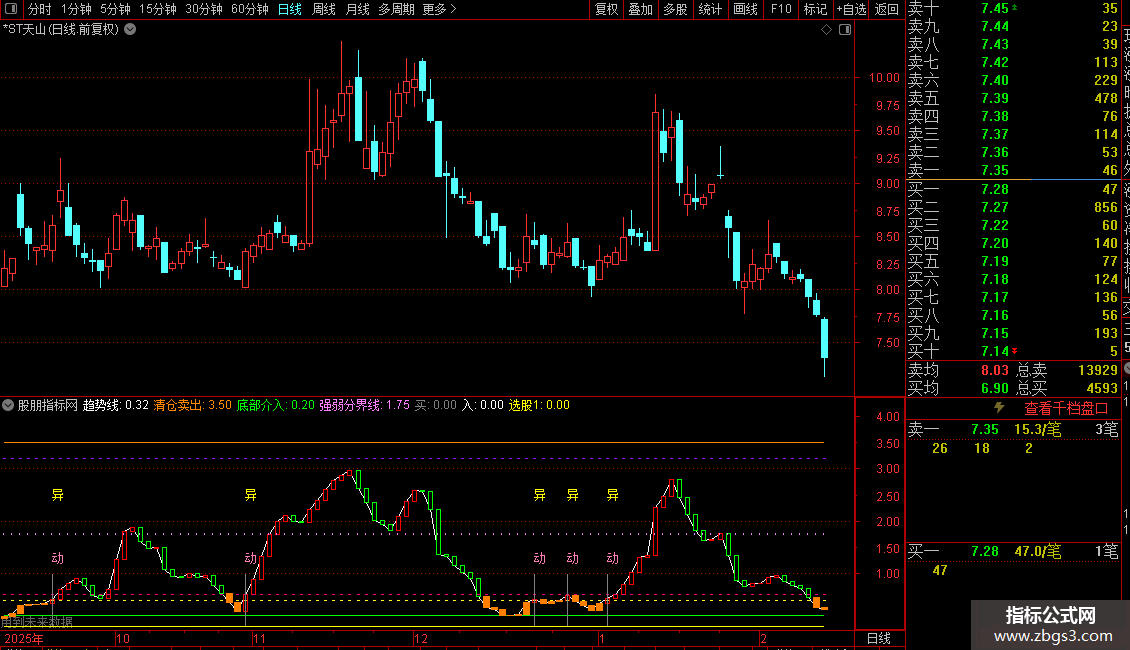Click the 卖十 7.45 order book row

point(1013,9)
